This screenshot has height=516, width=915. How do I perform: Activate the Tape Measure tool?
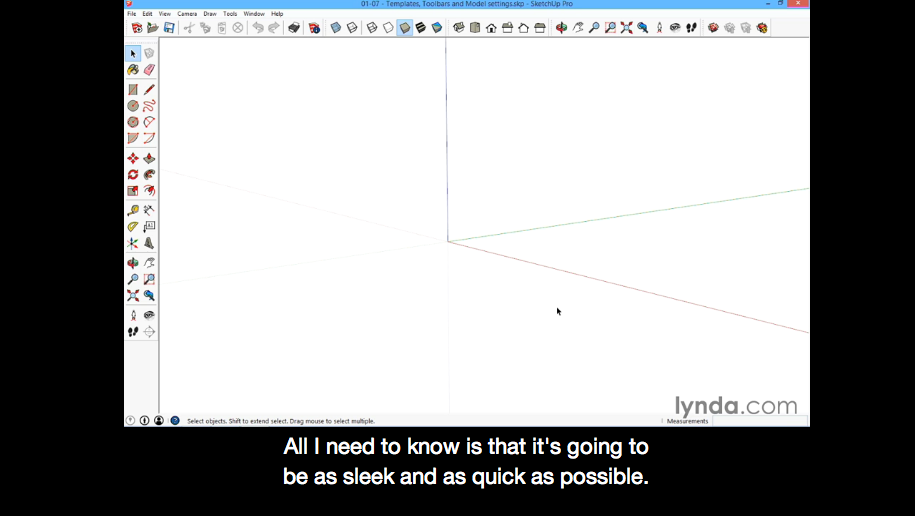[133, 210]
